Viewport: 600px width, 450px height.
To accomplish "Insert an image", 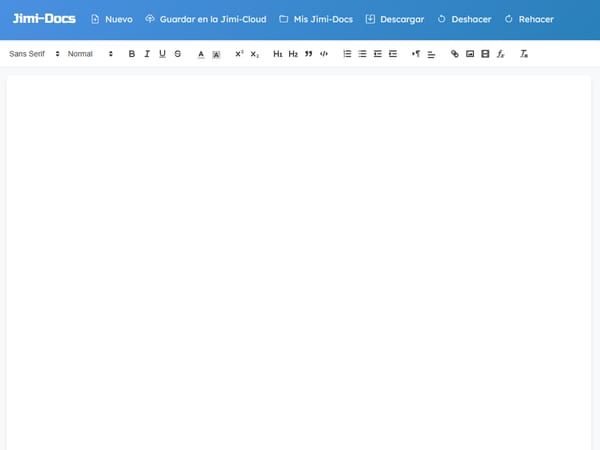I will point(470,54).
